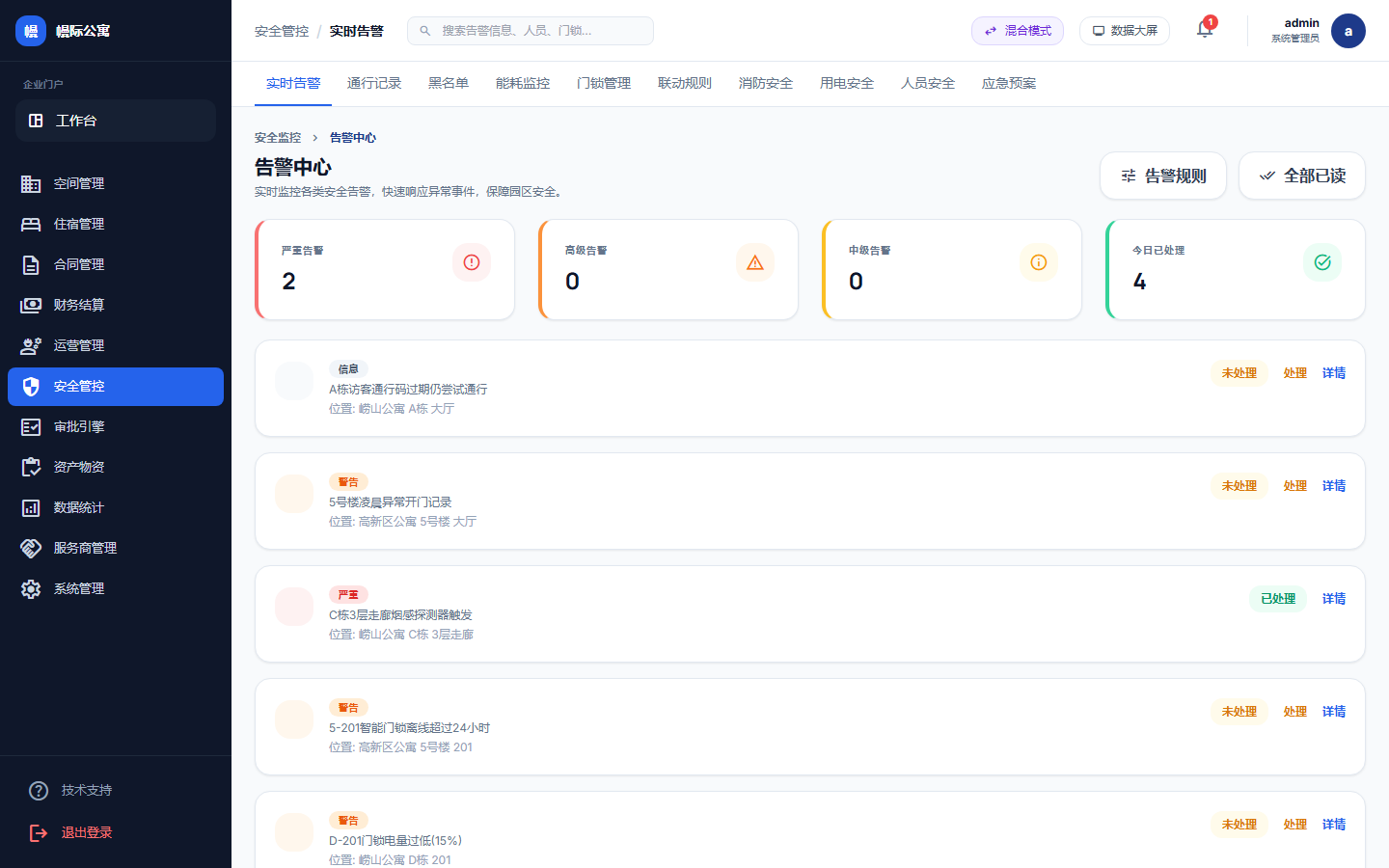Switch to the 通行记录 tab
The width and height of the screenshot is (1389, 868).
coord(374,83)
